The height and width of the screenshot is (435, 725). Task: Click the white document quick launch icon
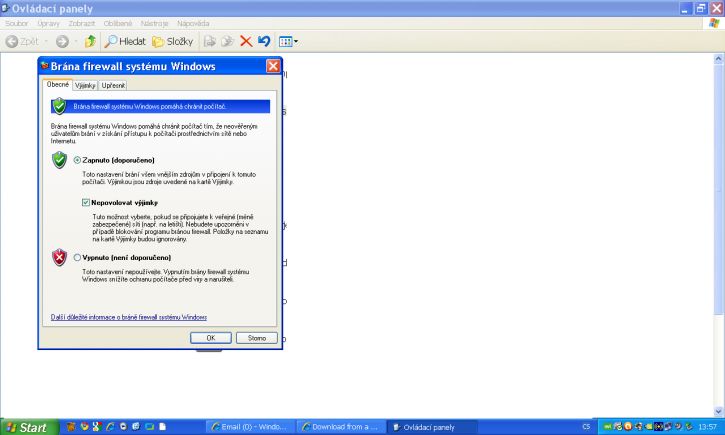(162, 427)
